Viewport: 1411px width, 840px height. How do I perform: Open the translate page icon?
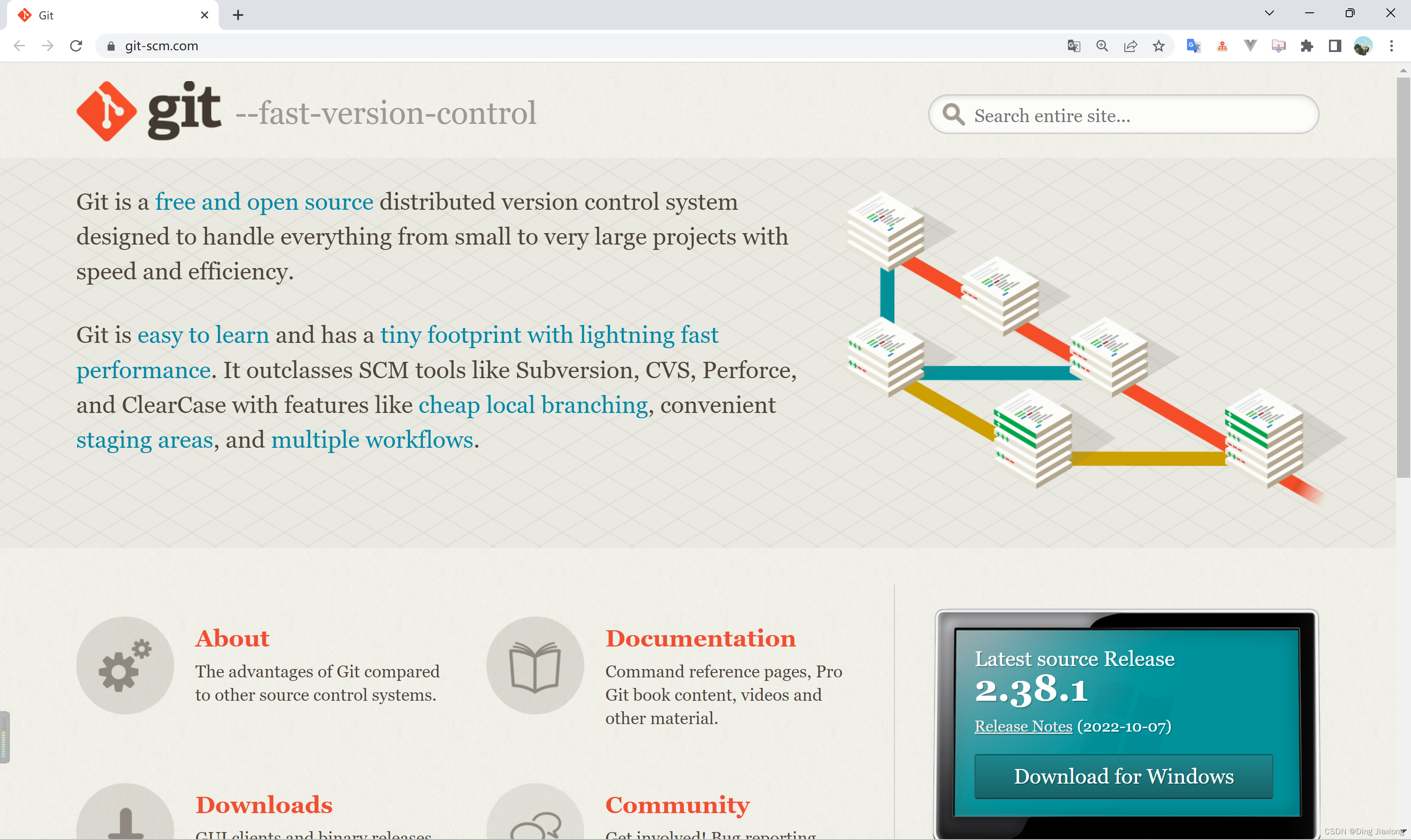(x=1074, y=46)
